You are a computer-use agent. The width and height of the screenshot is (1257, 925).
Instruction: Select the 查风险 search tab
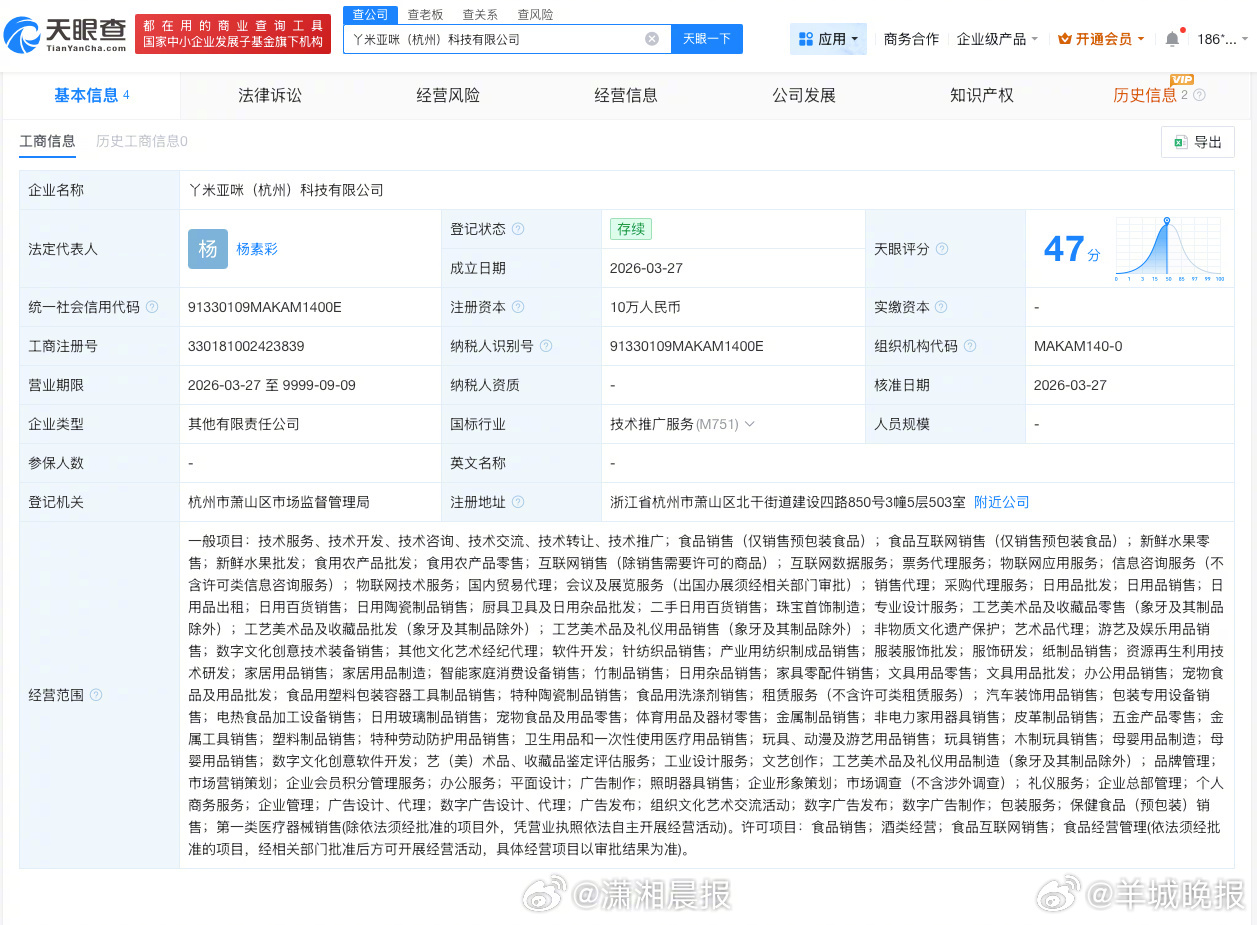click(x=535, y=14)
